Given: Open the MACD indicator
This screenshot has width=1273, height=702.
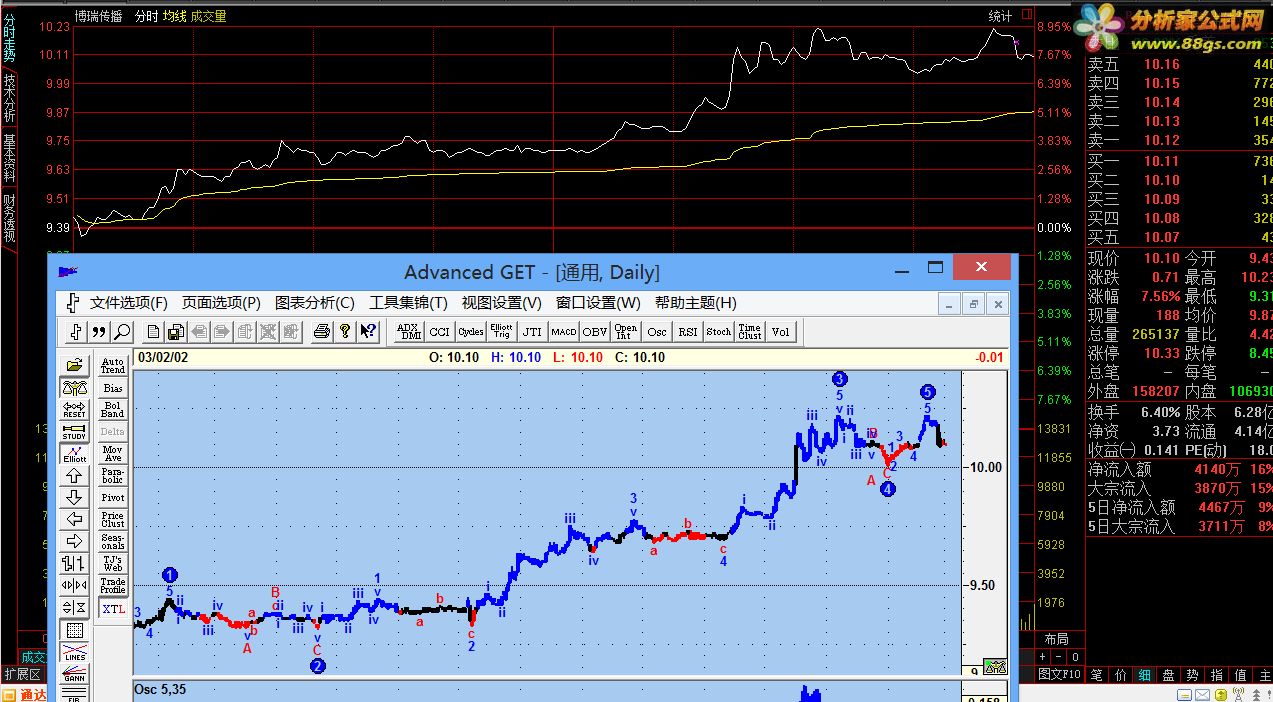Looking at the screenshot, I should coord(564,332).
